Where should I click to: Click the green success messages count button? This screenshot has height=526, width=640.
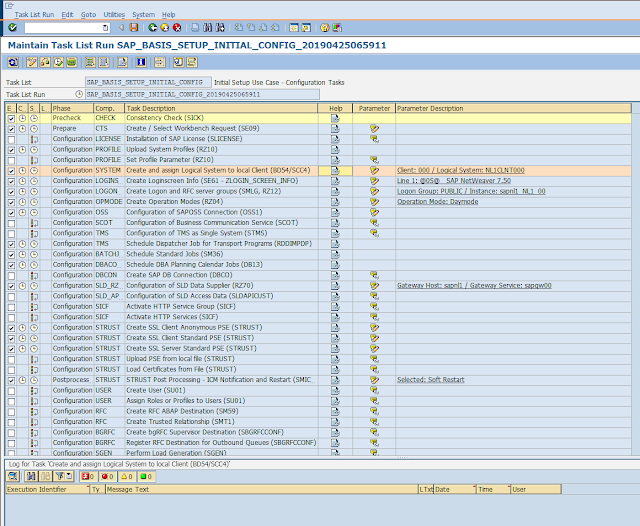(146, 476)
